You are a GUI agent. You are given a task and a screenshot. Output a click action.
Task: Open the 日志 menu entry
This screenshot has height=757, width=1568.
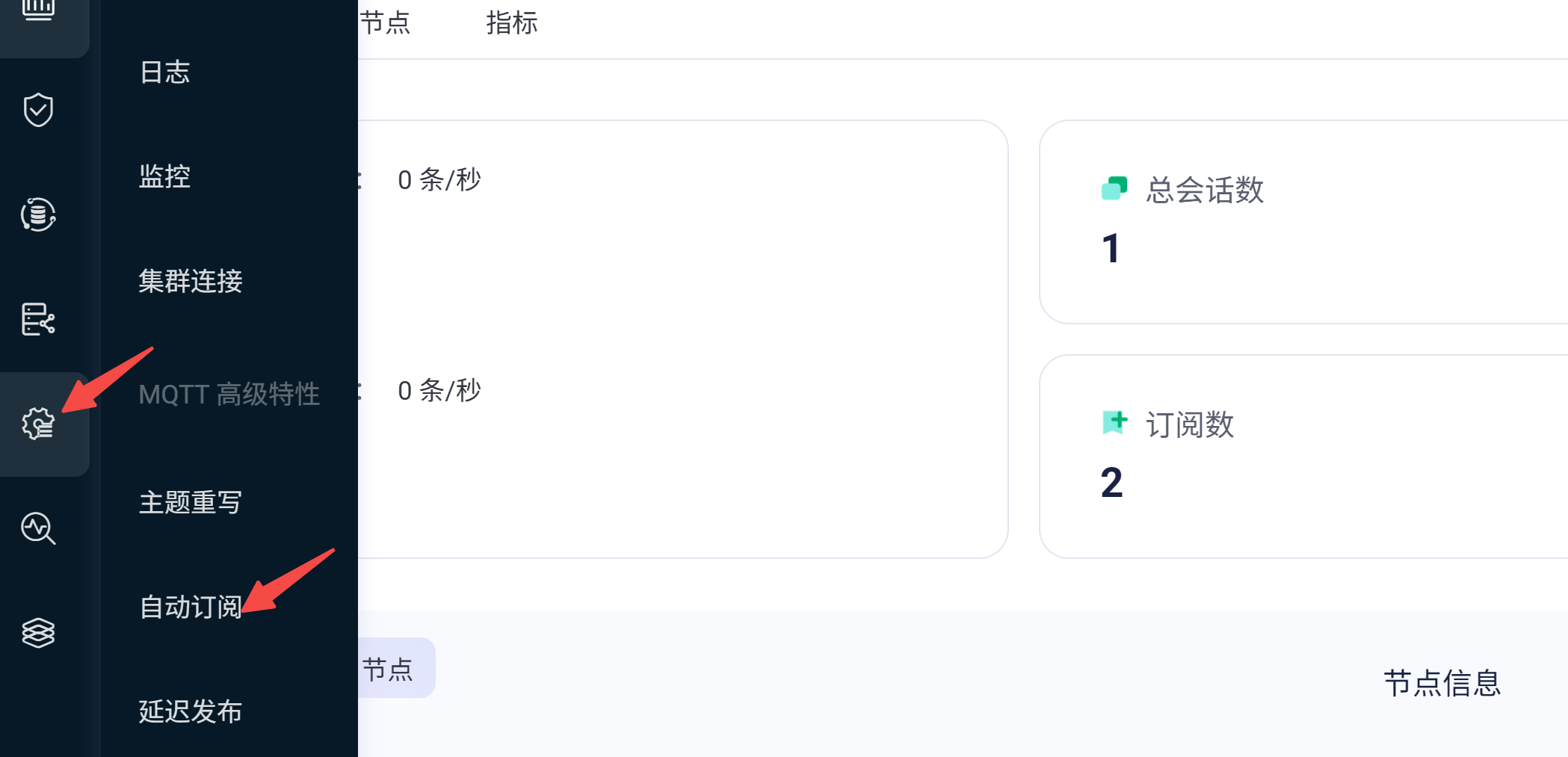click(164, 72)
